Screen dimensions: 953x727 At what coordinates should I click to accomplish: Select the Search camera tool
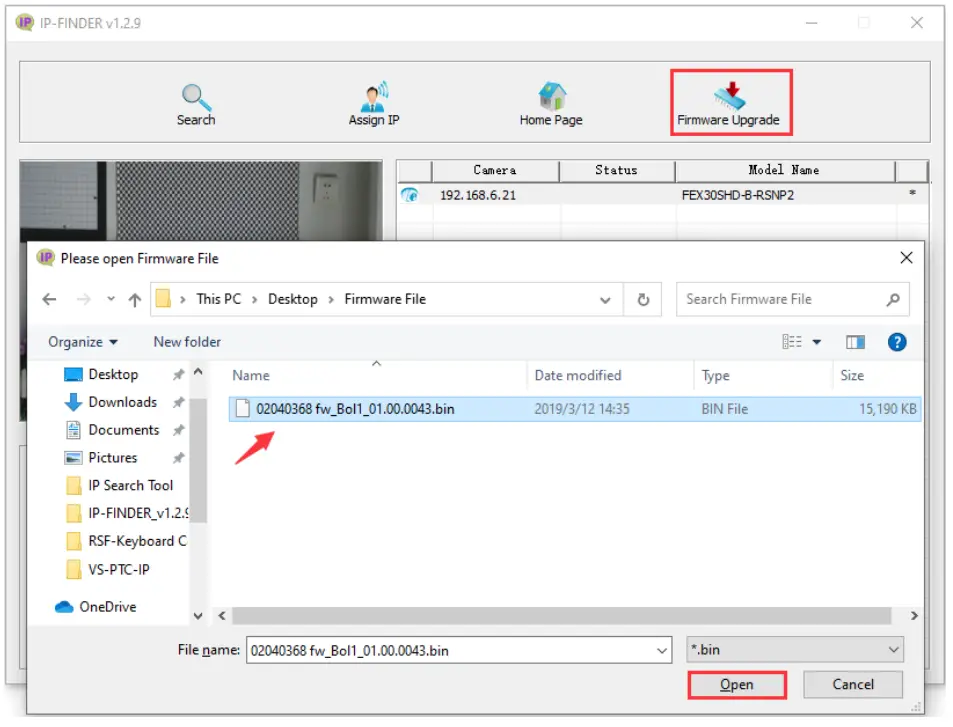click(196, 100)
